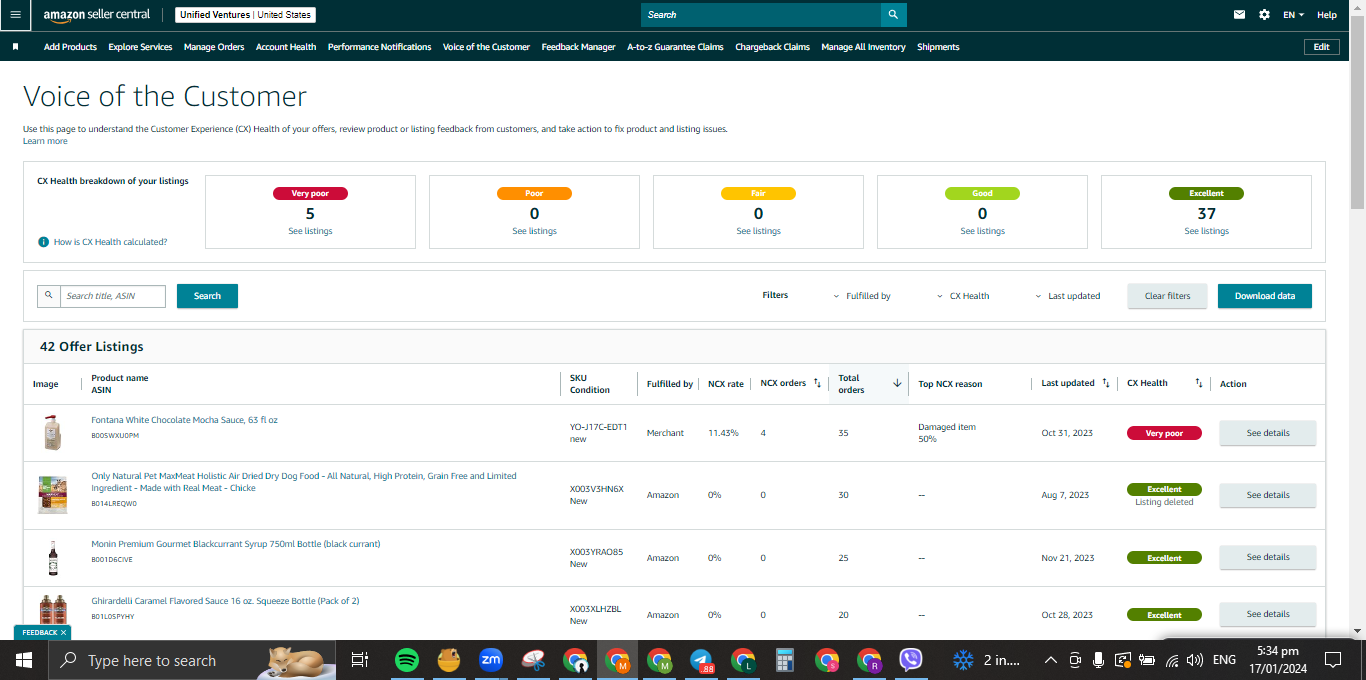This screenshot has height=680, width=1366.
Task: Open the hamburger navigation menu
Action: pos(15,15)
